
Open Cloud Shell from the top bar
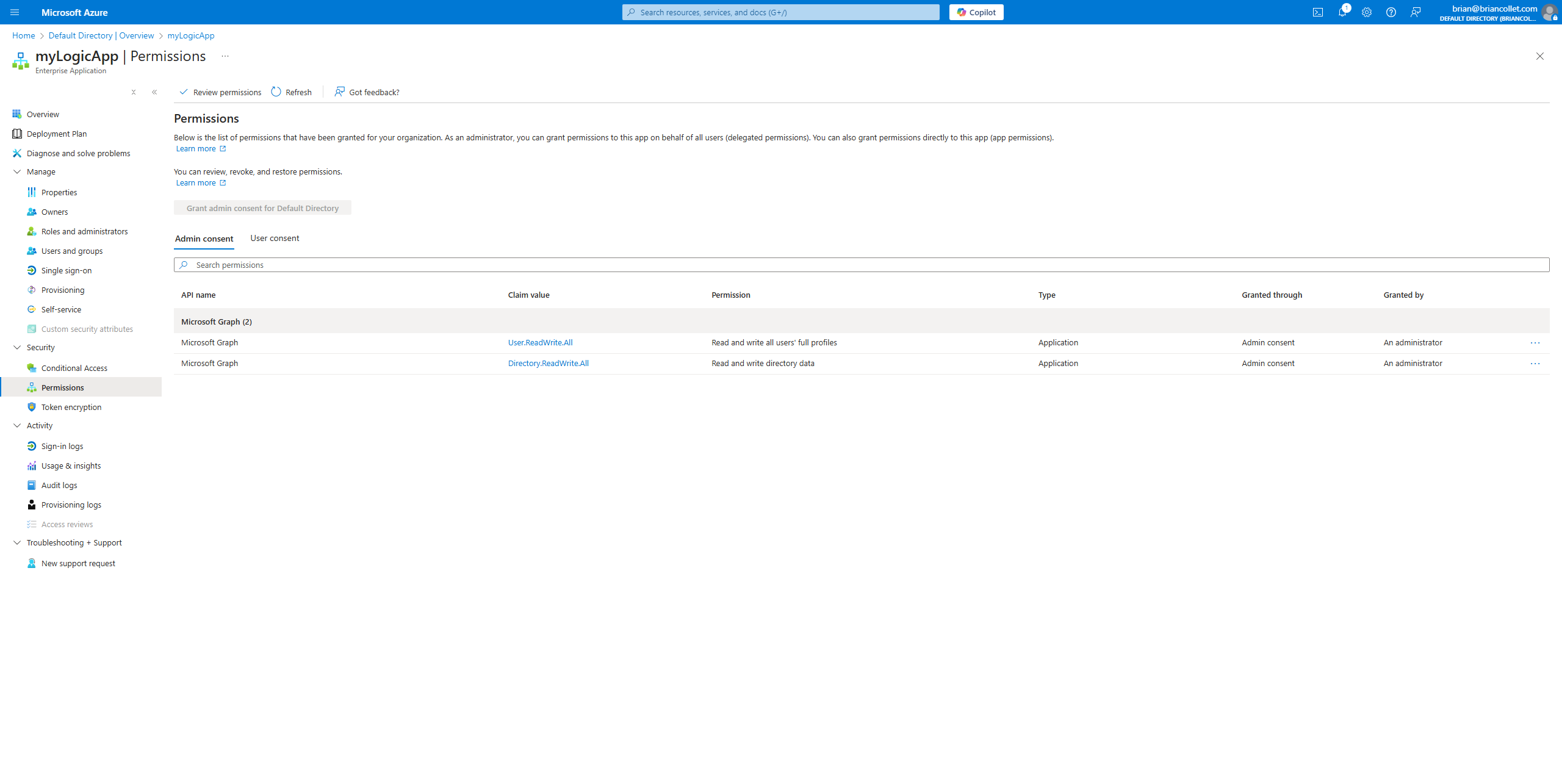point(1318,12)
